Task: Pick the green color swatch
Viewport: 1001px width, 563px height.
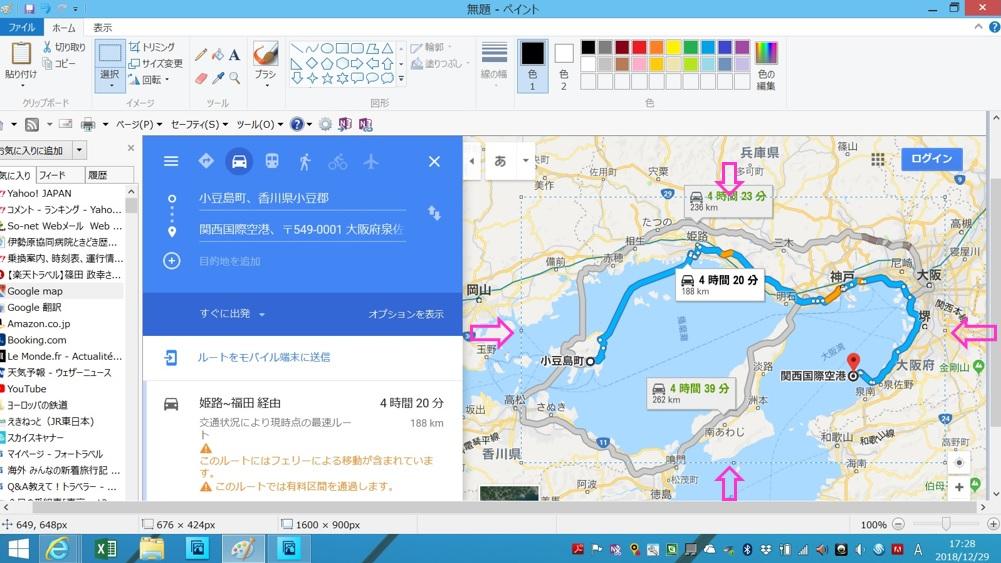Action: 691,47
